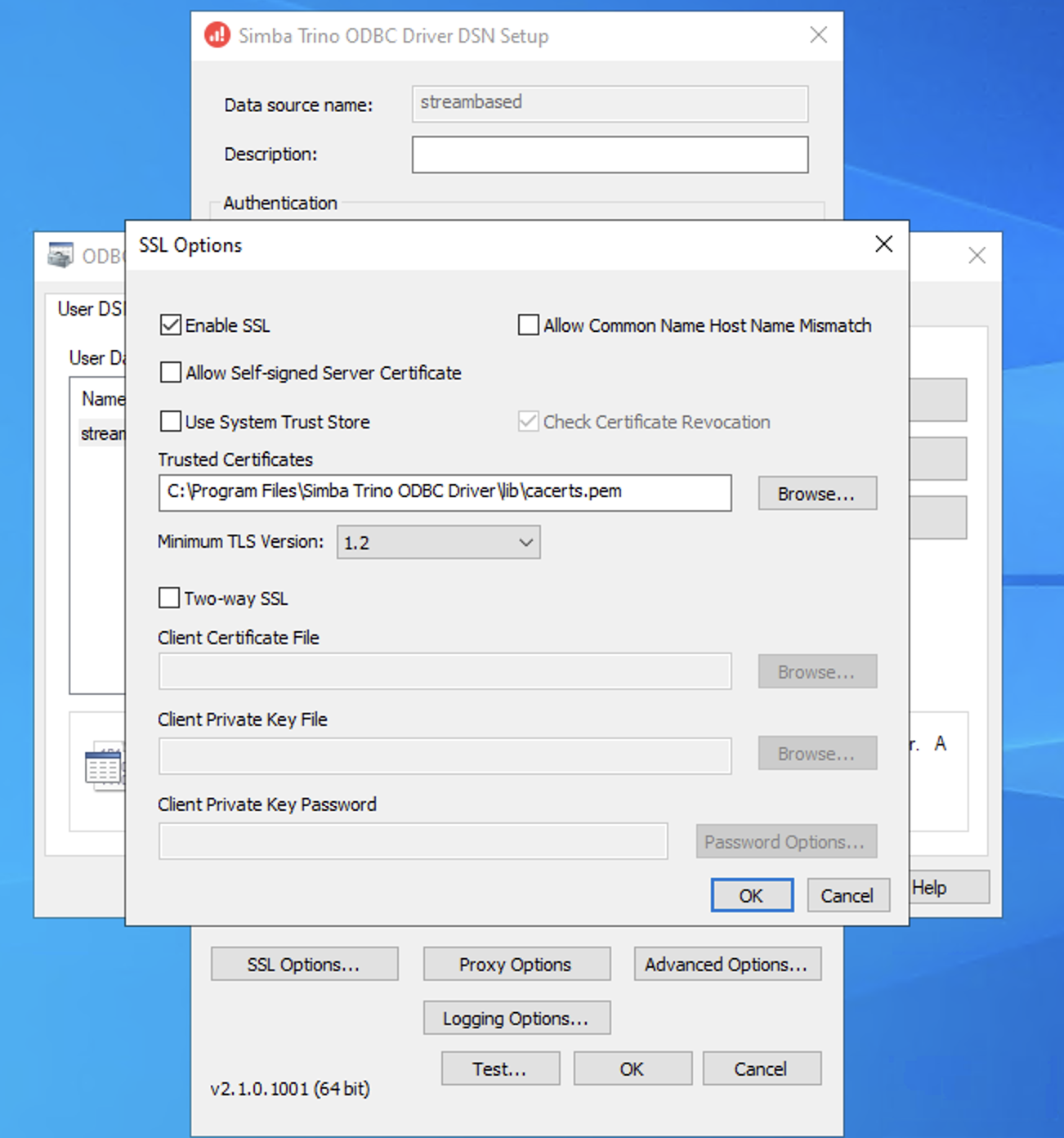
Task: Click the Client Private Key Password field
Action: [x=414, y=841]
